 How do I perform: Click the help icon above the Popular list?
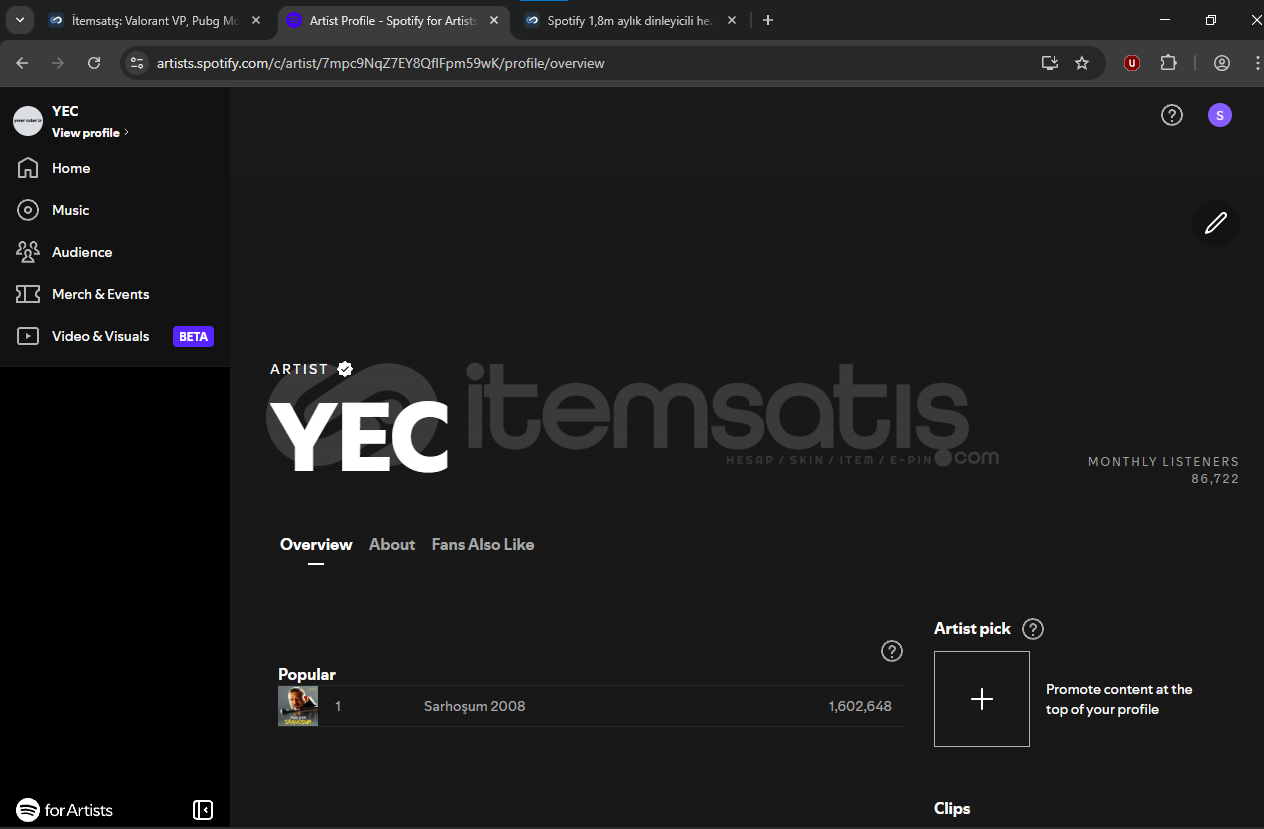891,651
